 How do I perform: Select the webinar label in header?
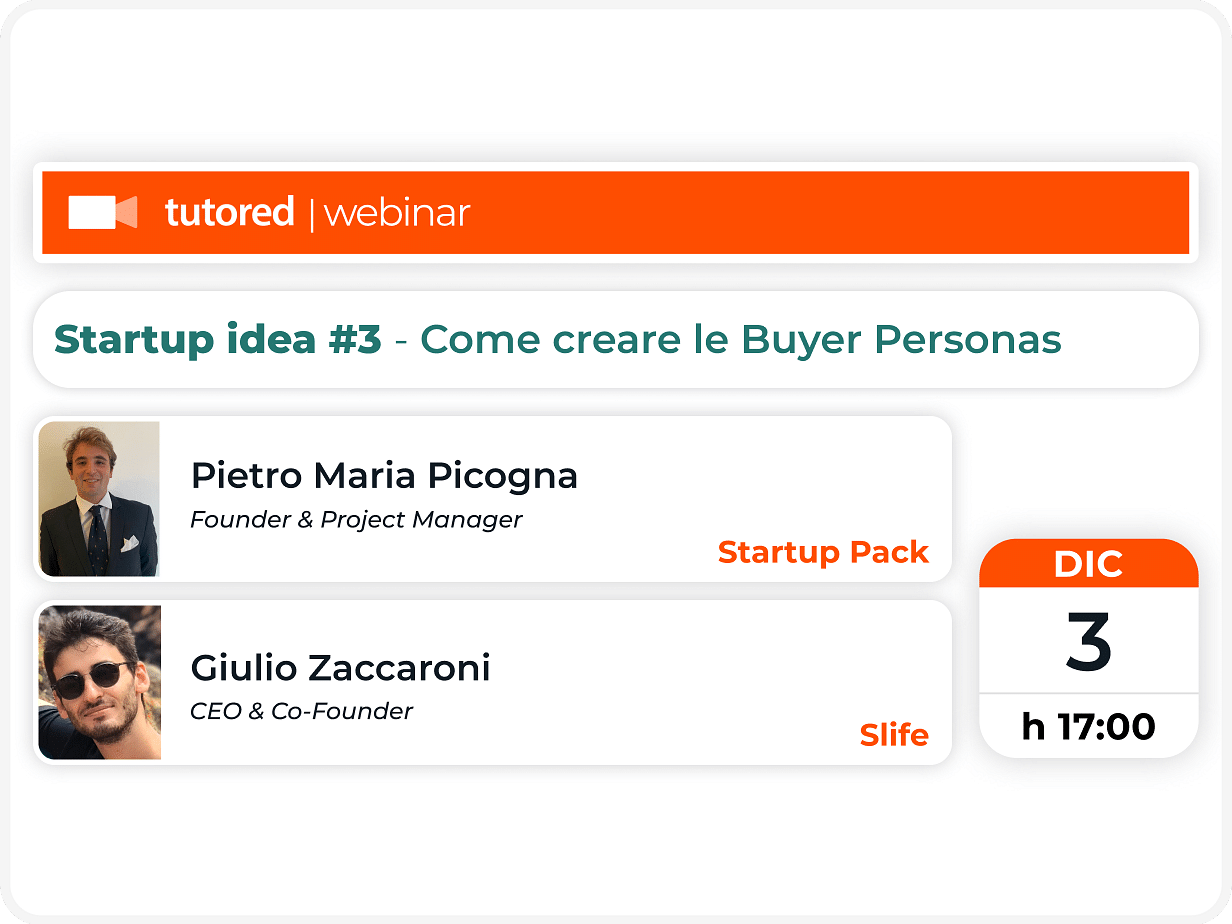pyautogui.click(x=397, y=214)
